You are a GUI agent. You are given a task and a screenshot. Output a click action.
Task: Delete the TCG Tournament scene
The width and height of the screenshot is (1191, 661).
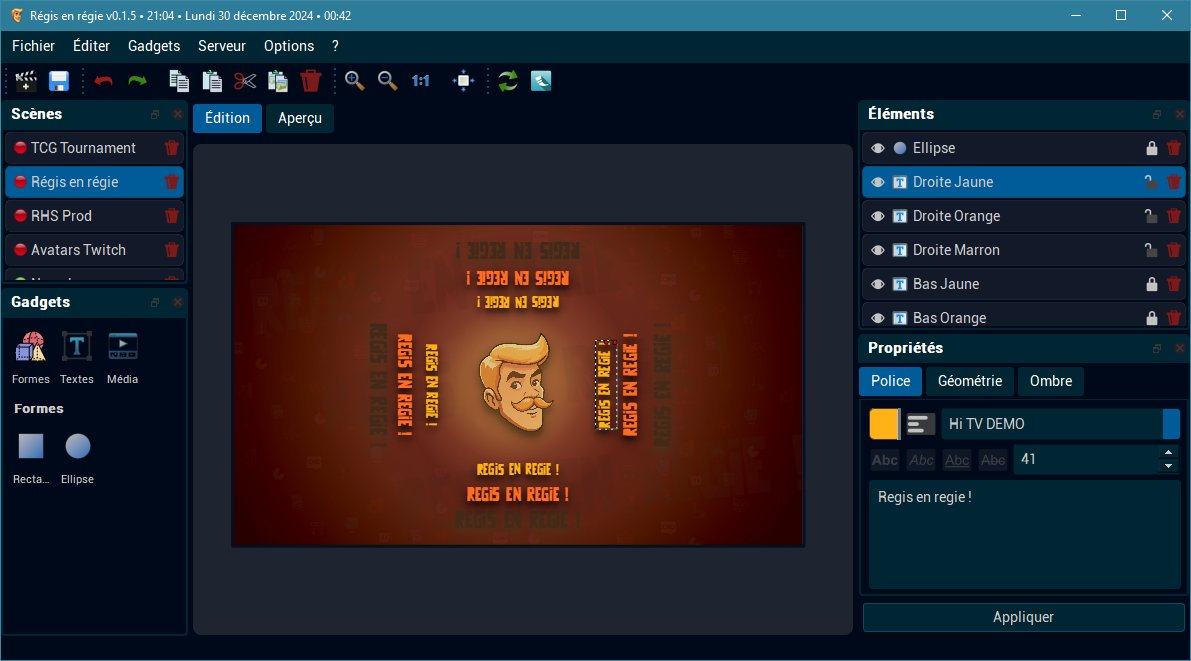[x=172, y=148]
